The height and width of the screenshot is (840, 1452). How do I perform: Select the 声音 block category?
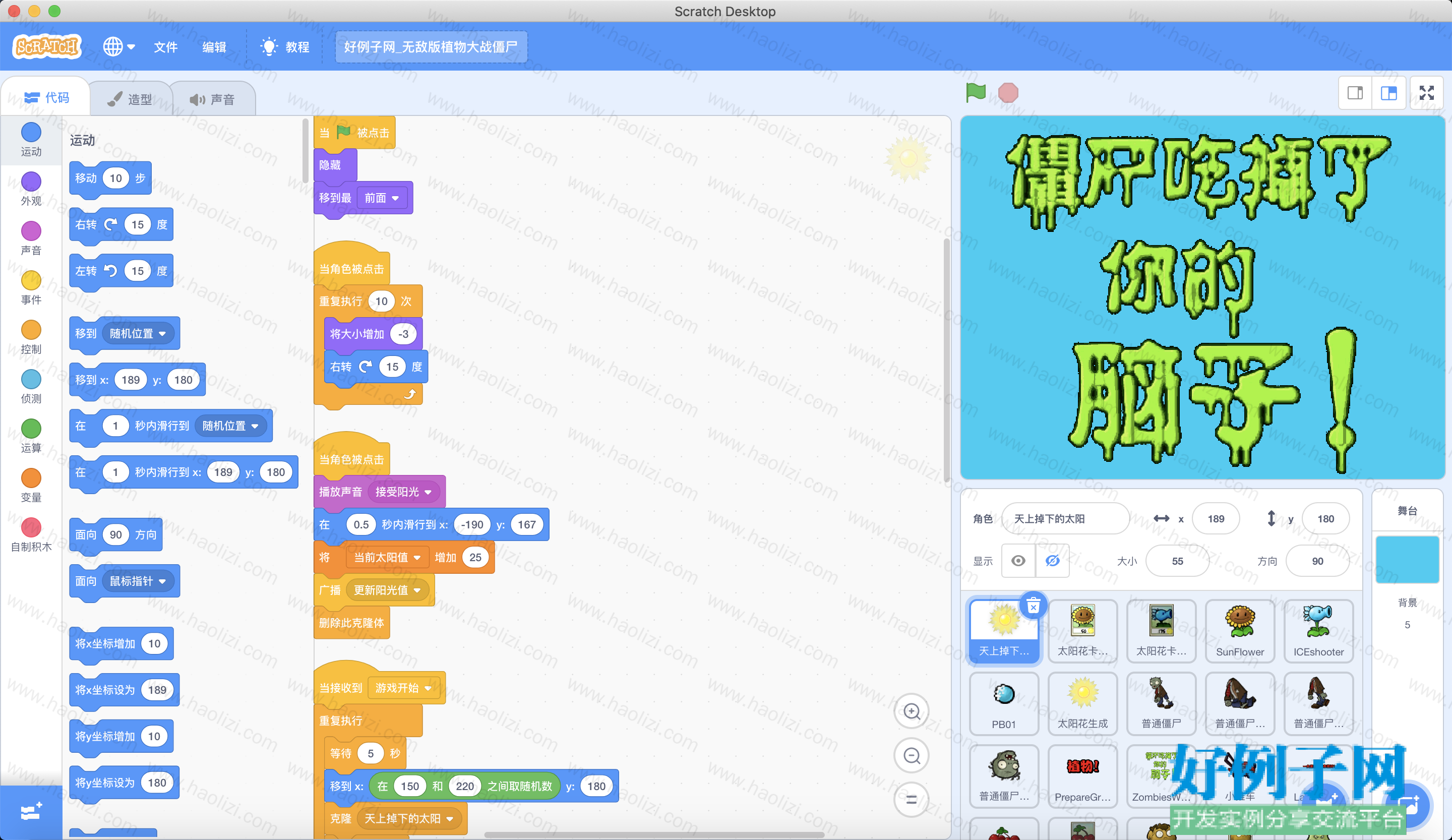pyautogui.click(x=31, y=238)
